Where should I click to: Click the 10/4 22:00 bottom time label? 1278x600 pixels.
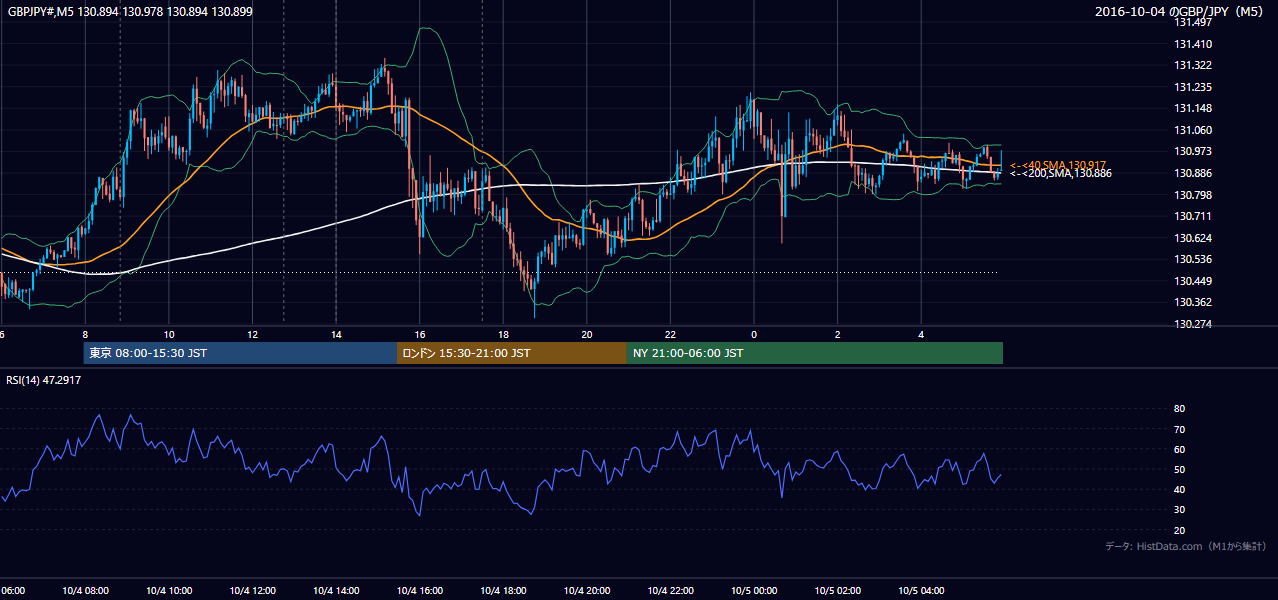click(x=670, y=590)
